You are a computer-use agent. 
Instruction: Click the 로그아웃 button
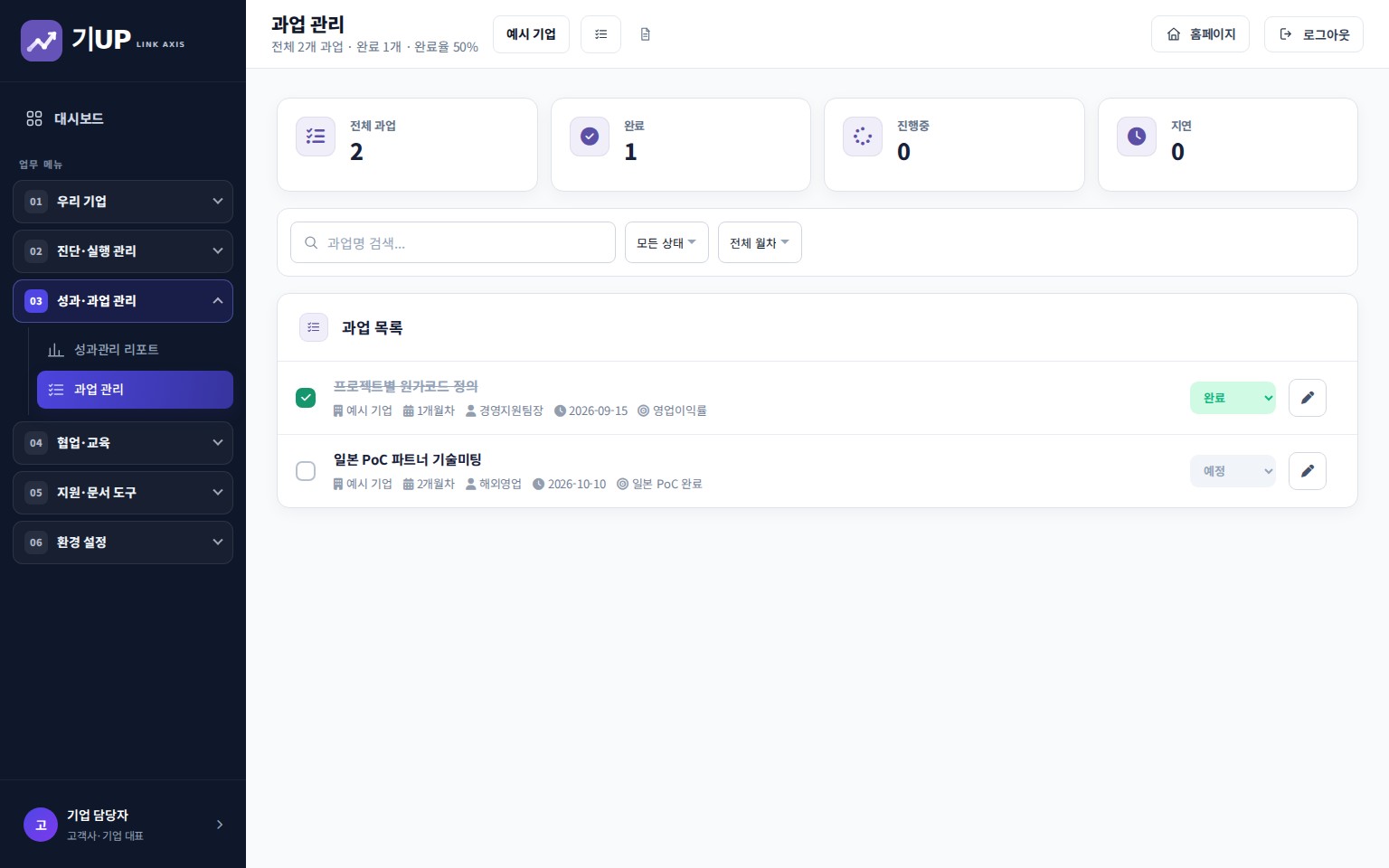1314,34
